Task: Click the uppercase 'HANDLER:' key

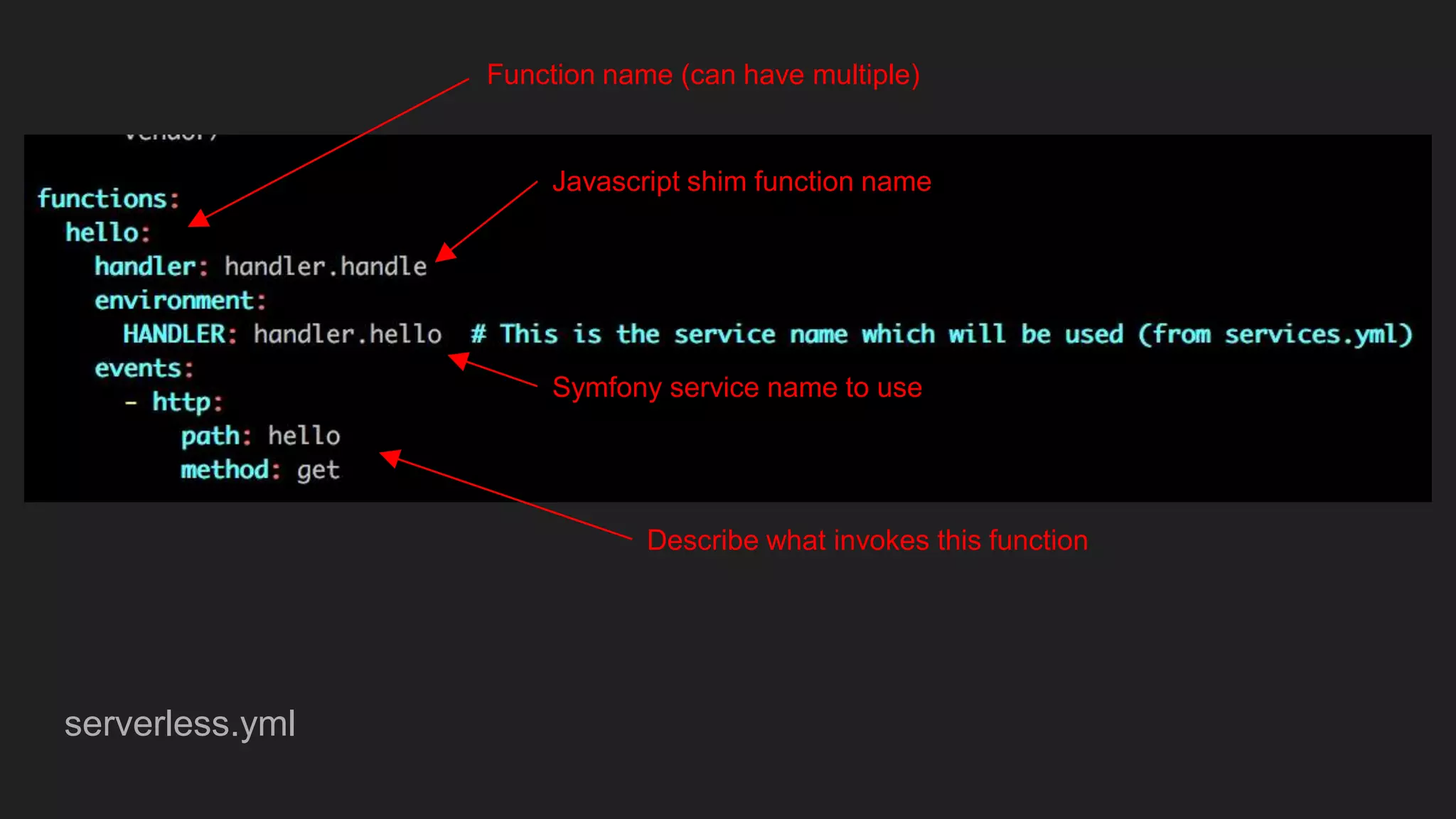Action: [x=180, y=334]
